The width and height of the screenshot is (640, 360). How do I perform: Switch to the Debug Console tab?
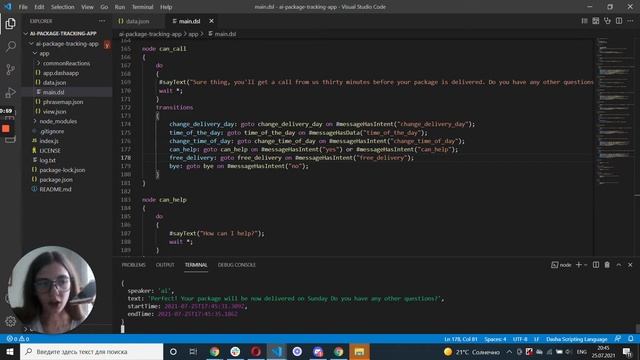pos(237,265)
